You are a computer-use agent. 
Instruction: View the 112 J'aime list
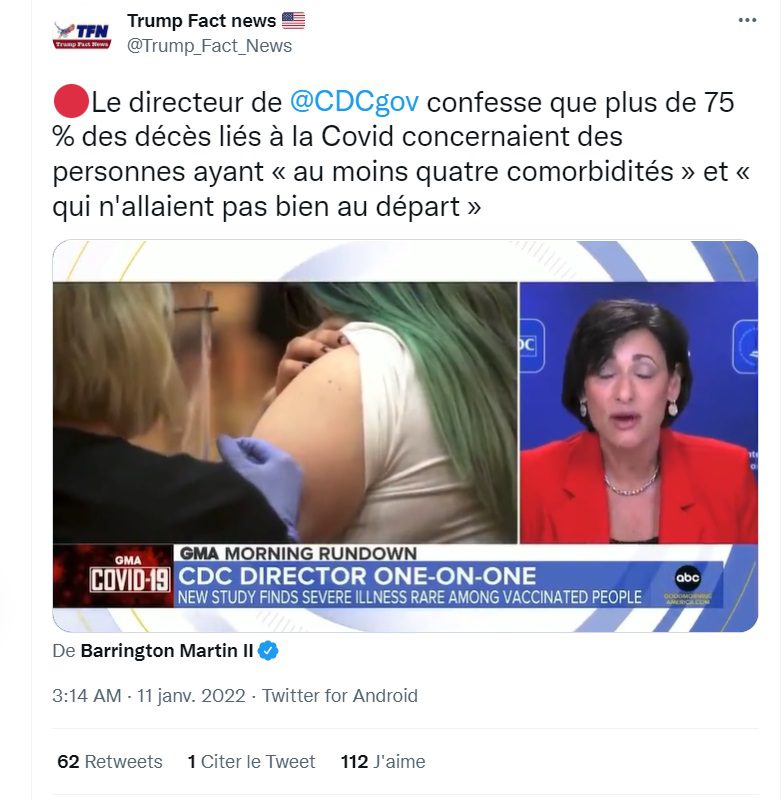pos(383,762)
